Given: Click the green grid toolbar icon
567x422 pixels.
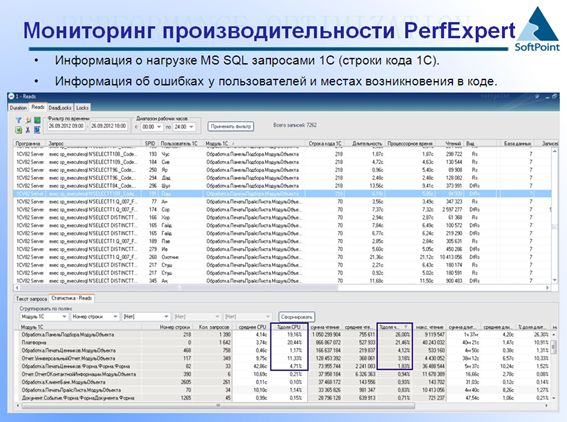Looking at the screenshot, I should 37,120.
